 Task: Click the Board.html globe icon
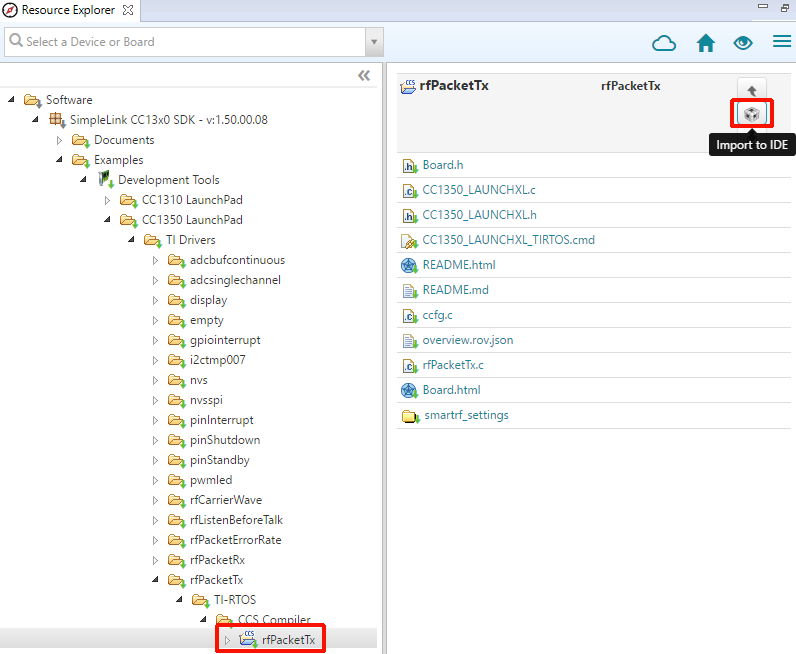tap(409, 390)
